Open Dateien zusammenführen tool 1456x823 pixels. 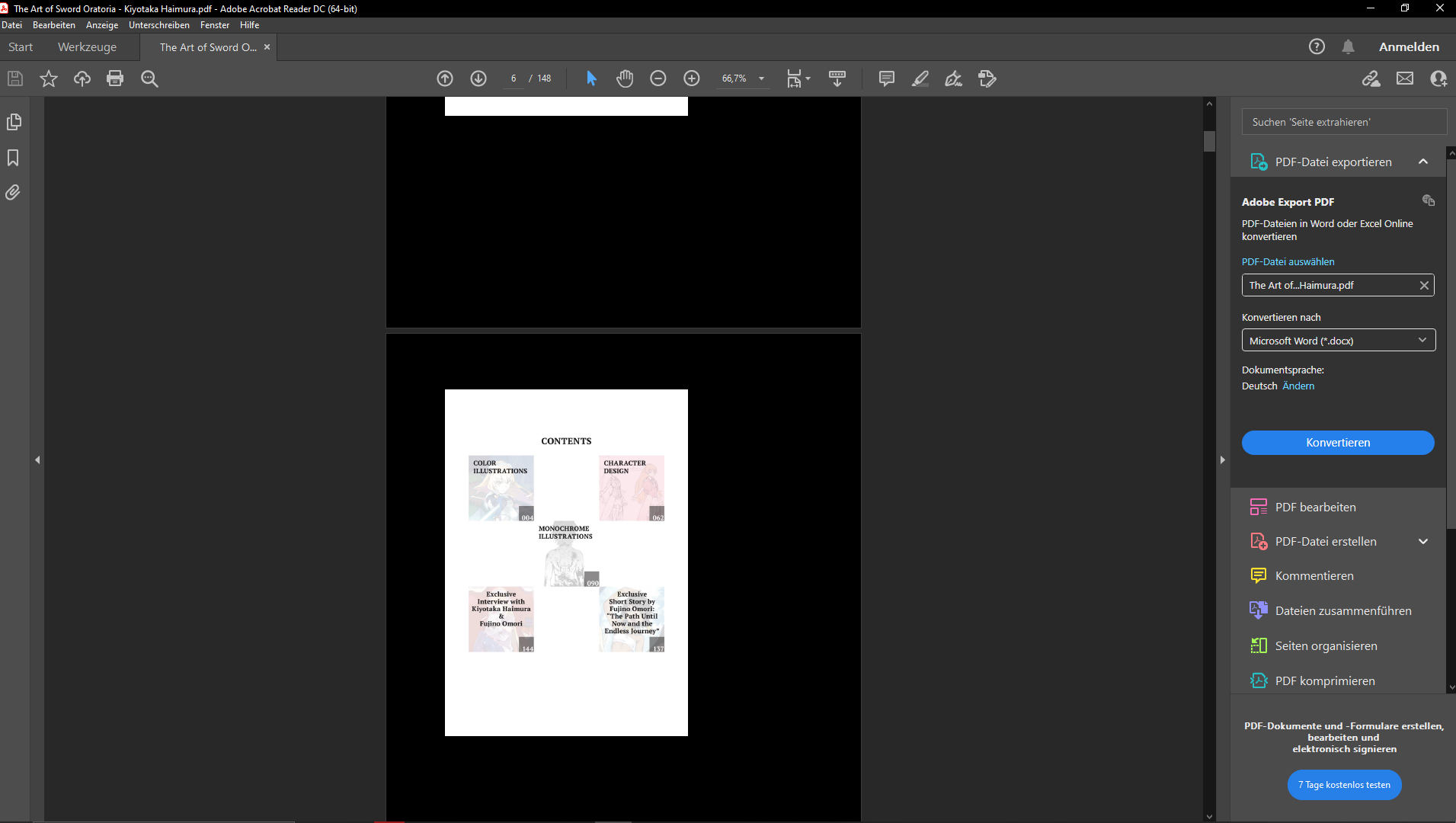coord(1342,610)
